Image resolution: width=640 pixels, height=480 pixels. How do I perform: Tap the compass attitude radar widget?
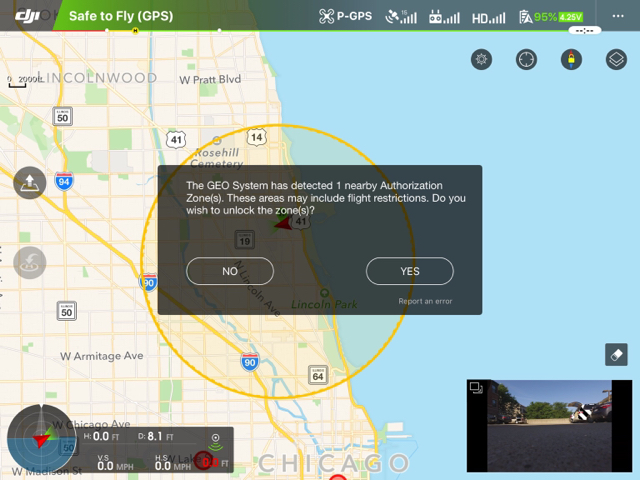(41, 439)
